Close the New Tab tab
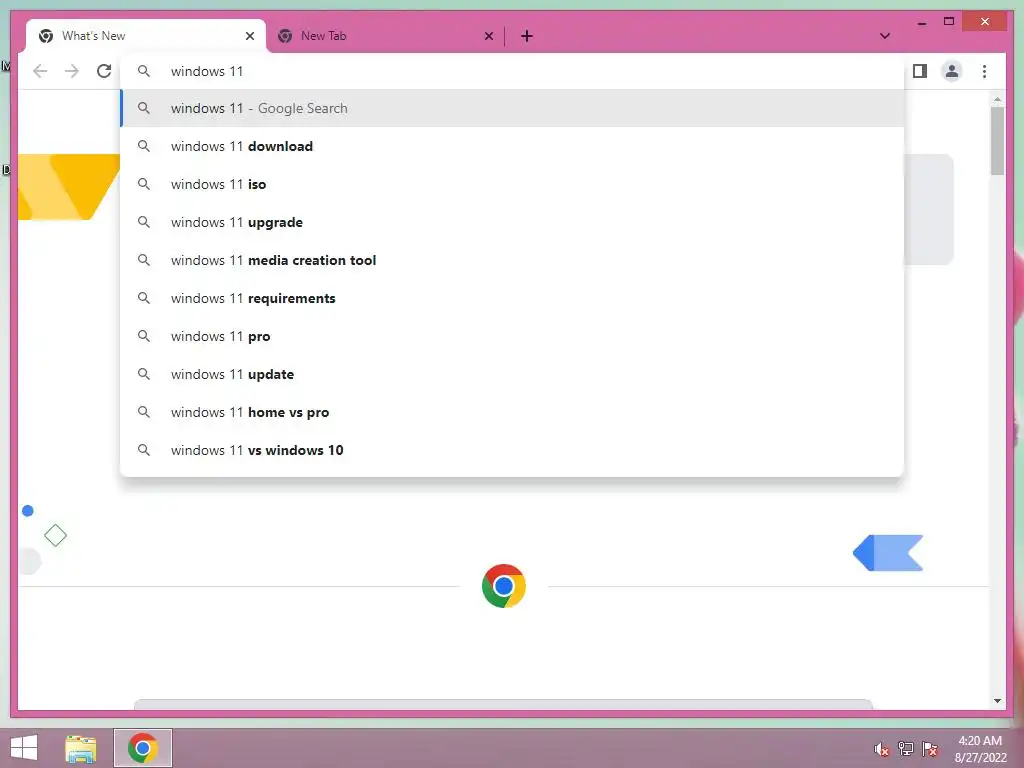This screenshot has width=1024, height=768. click(488, 36)
